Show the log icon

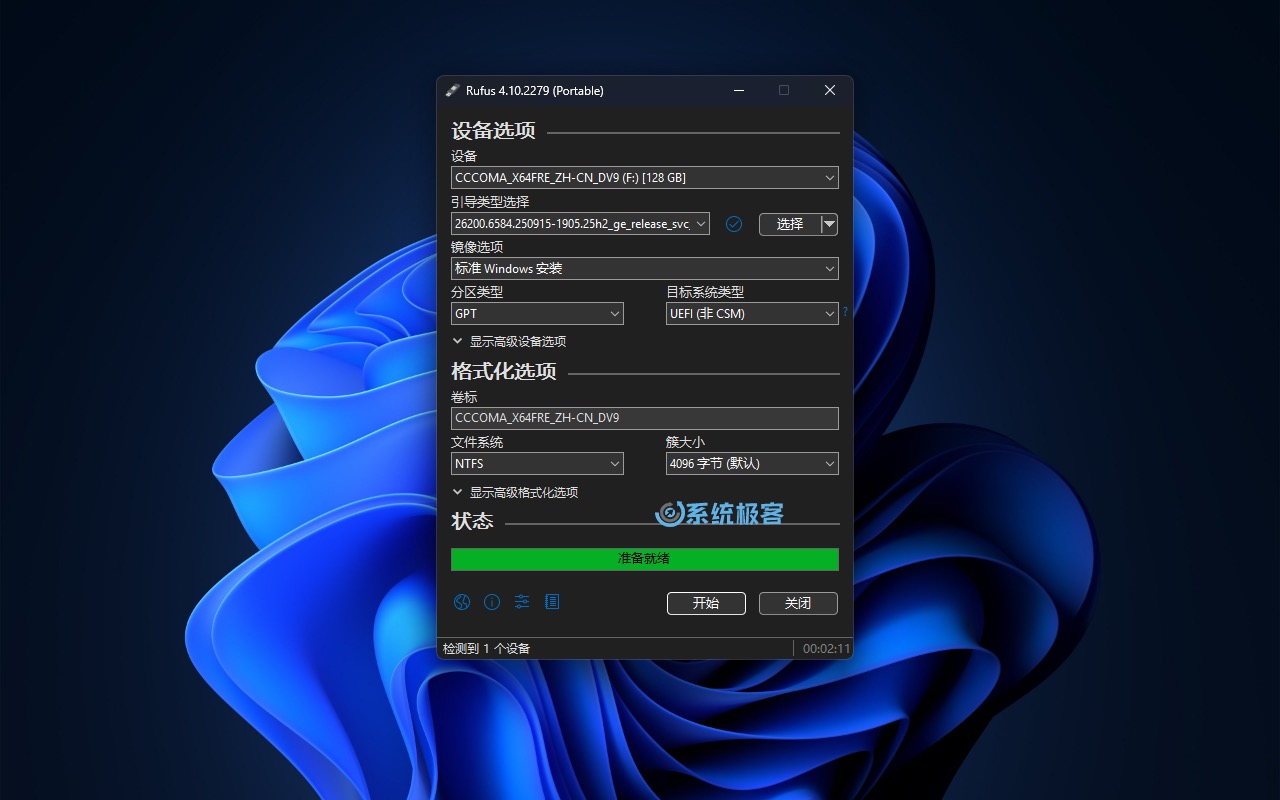pyautogui.click(x=552, y=602)
